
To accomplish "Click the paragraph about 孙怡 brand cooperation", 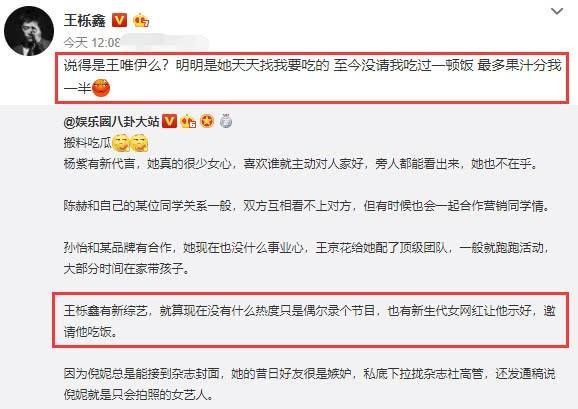I will (x=307, y=258).
